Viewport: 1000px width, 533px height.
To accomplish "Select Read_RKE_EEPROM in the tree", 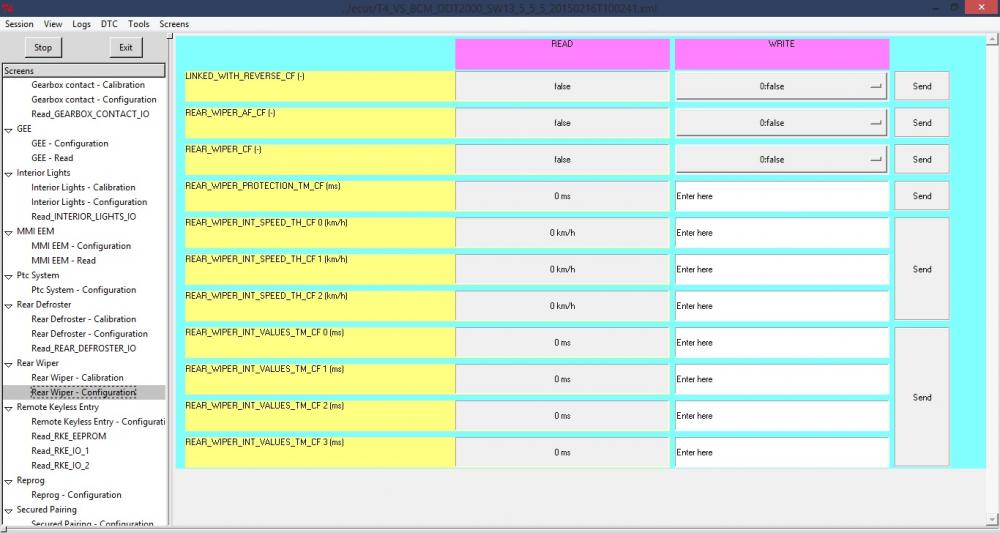I will coord(69,436).
